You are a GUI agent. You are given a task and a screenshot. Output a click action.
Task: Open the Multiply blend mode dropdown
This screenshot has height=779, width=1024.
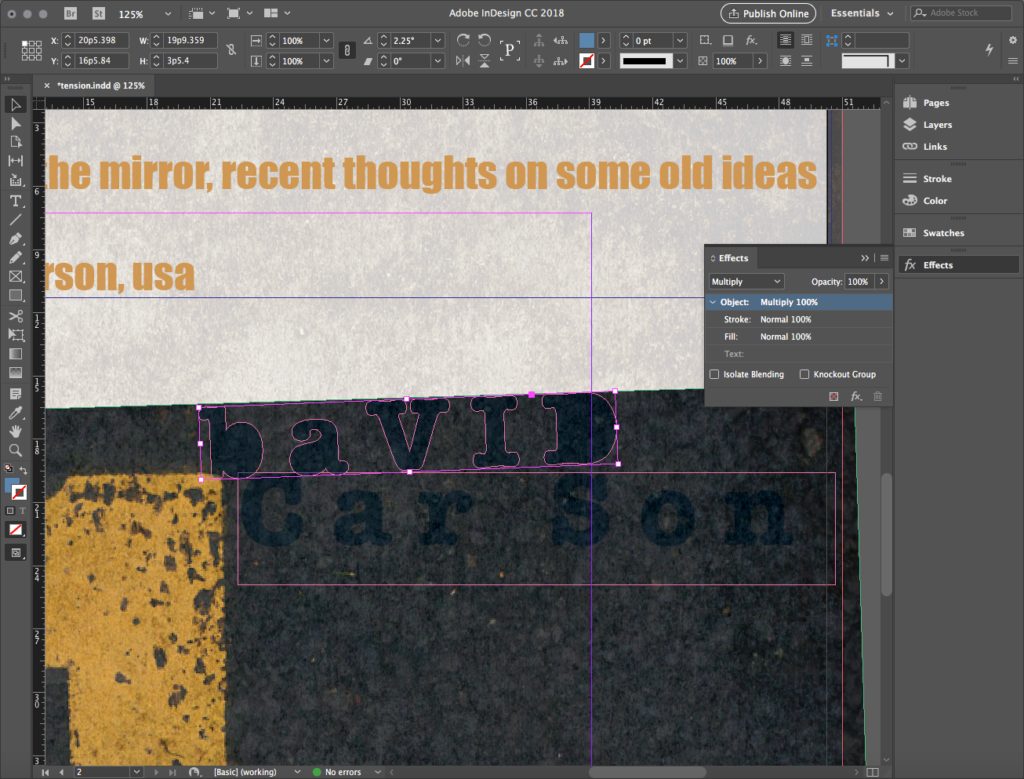(746, 282)
